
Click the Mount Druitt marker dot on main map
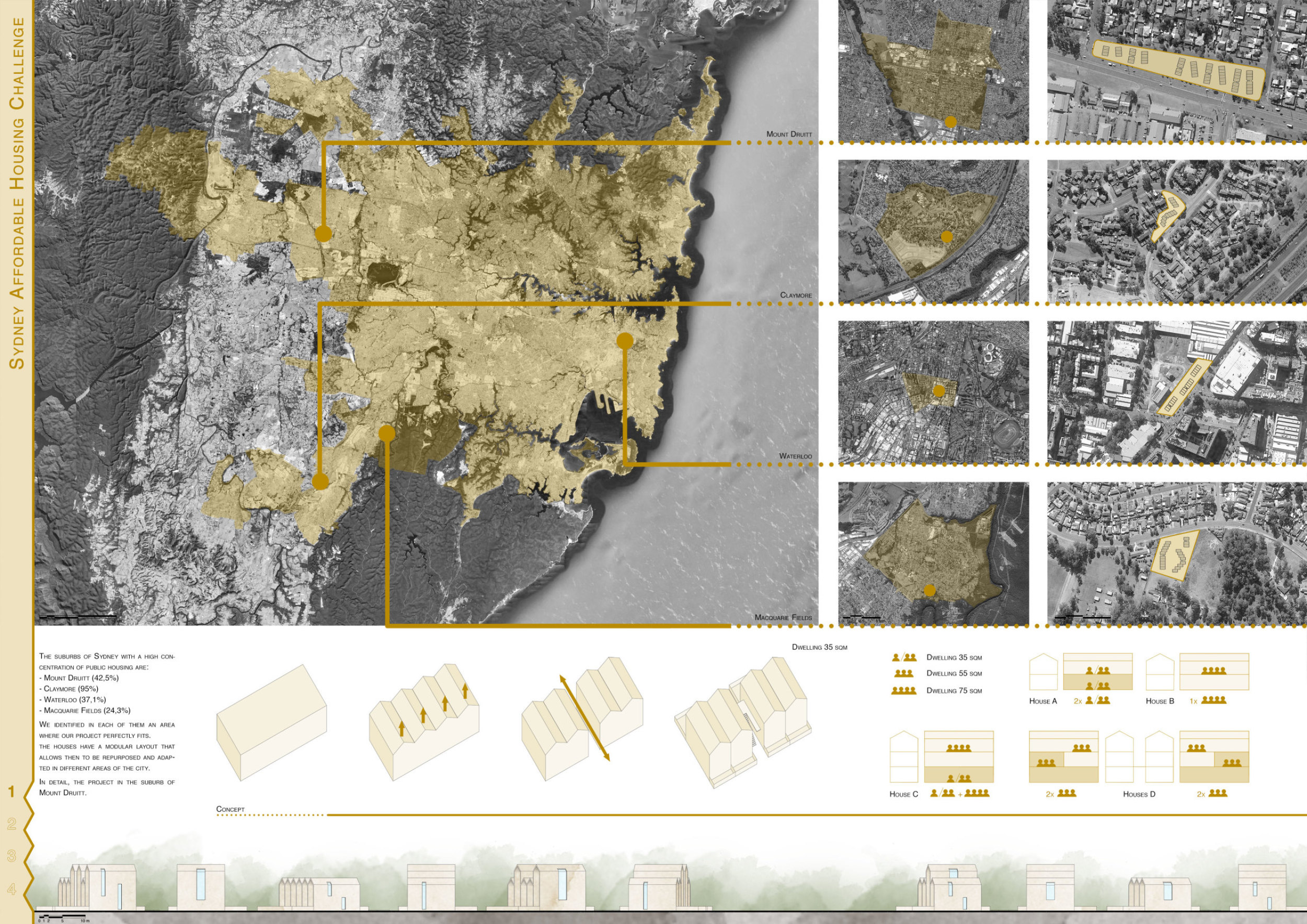(323, 234)
